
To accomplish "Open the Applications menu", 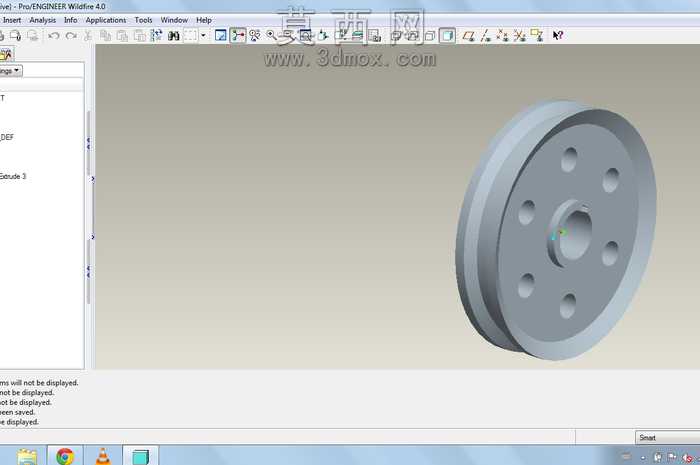I will 106,20.
